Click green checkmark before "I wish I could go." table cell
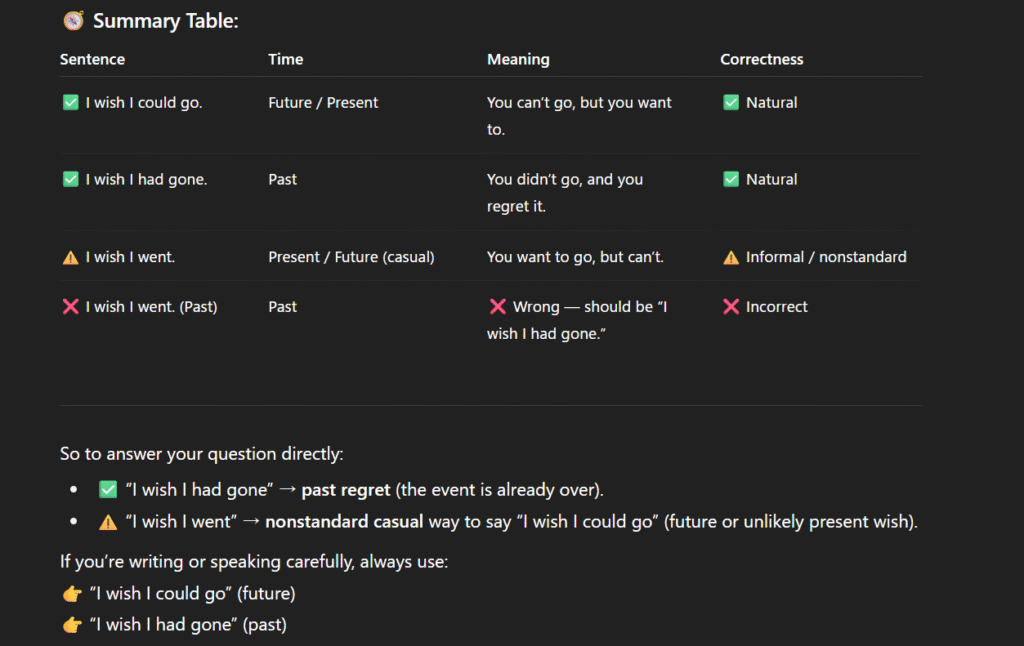Screen dimensions: 1024x646 click(71, 102)
